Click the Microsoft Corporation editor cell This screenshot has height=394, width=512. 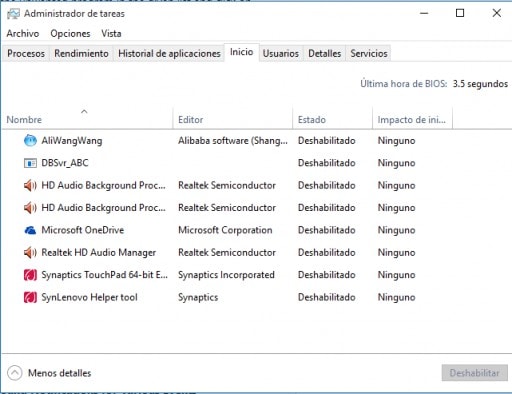coord(225,230)
